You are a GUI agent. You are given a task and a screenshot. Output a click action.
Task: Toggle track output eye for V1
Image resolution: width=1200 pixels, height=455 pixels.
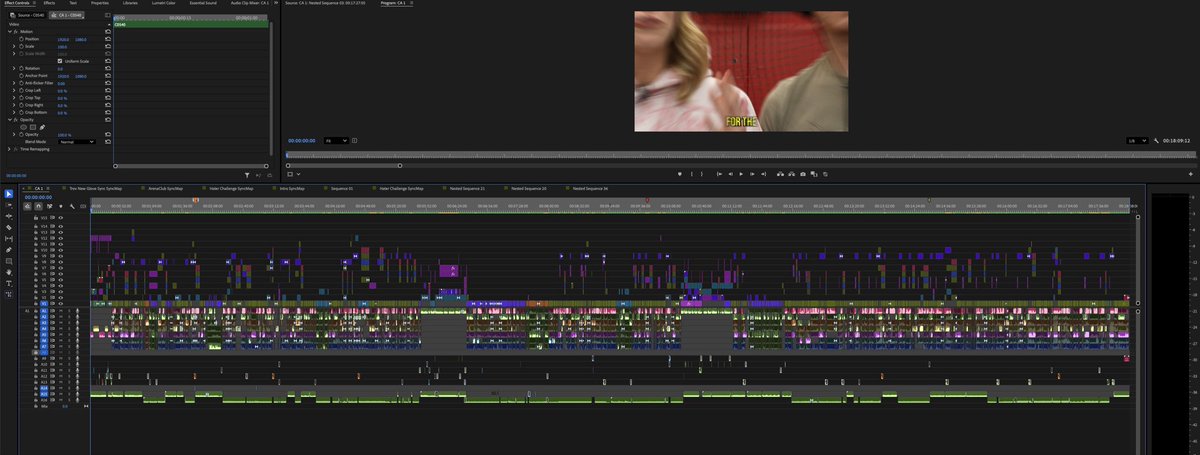point(60,304)
